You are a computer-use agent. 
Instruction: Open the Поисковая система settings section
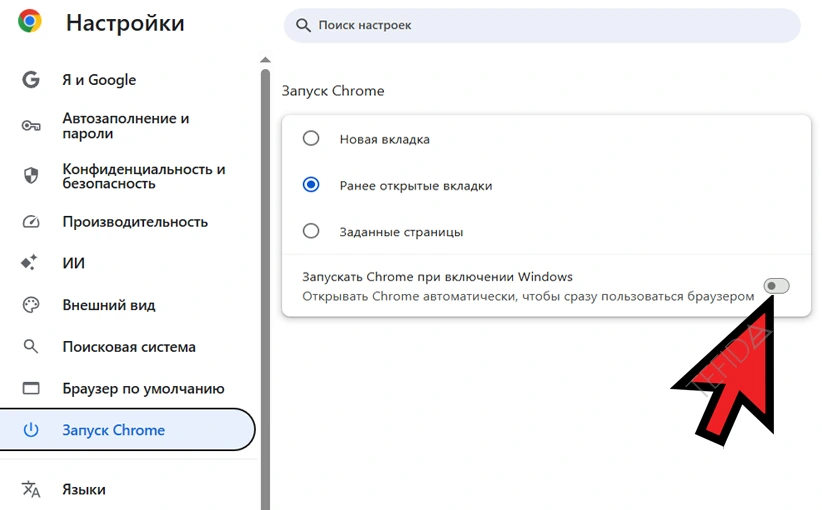[x=127, y=346]
